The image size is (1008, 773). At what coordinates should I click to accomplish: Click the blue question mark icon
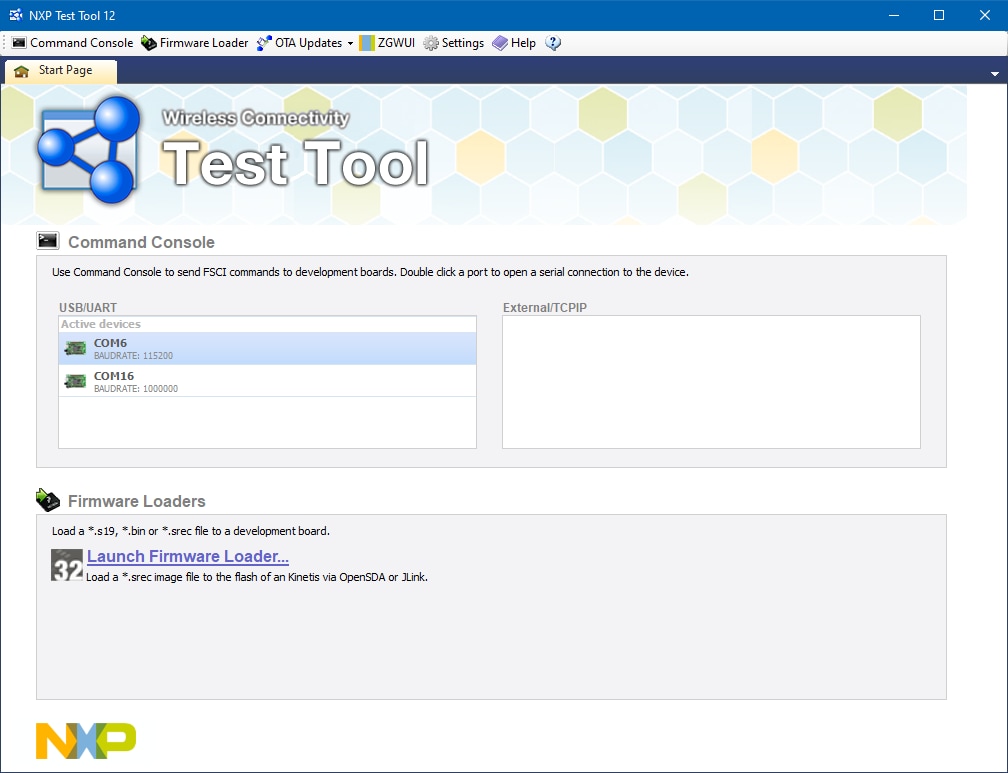(x=553, y=43)
